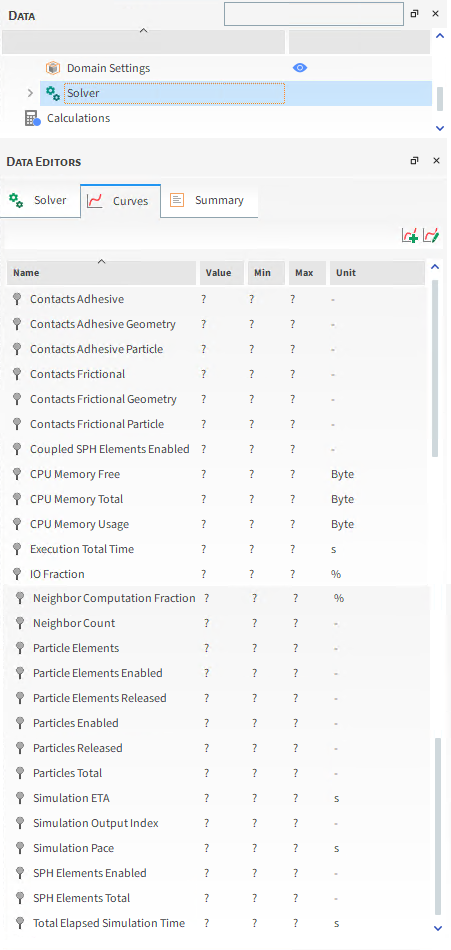Click pin icon of Particle Elements row
This screenshot has height=950, width=451.
pyautogui.click(x=20, y=648)
